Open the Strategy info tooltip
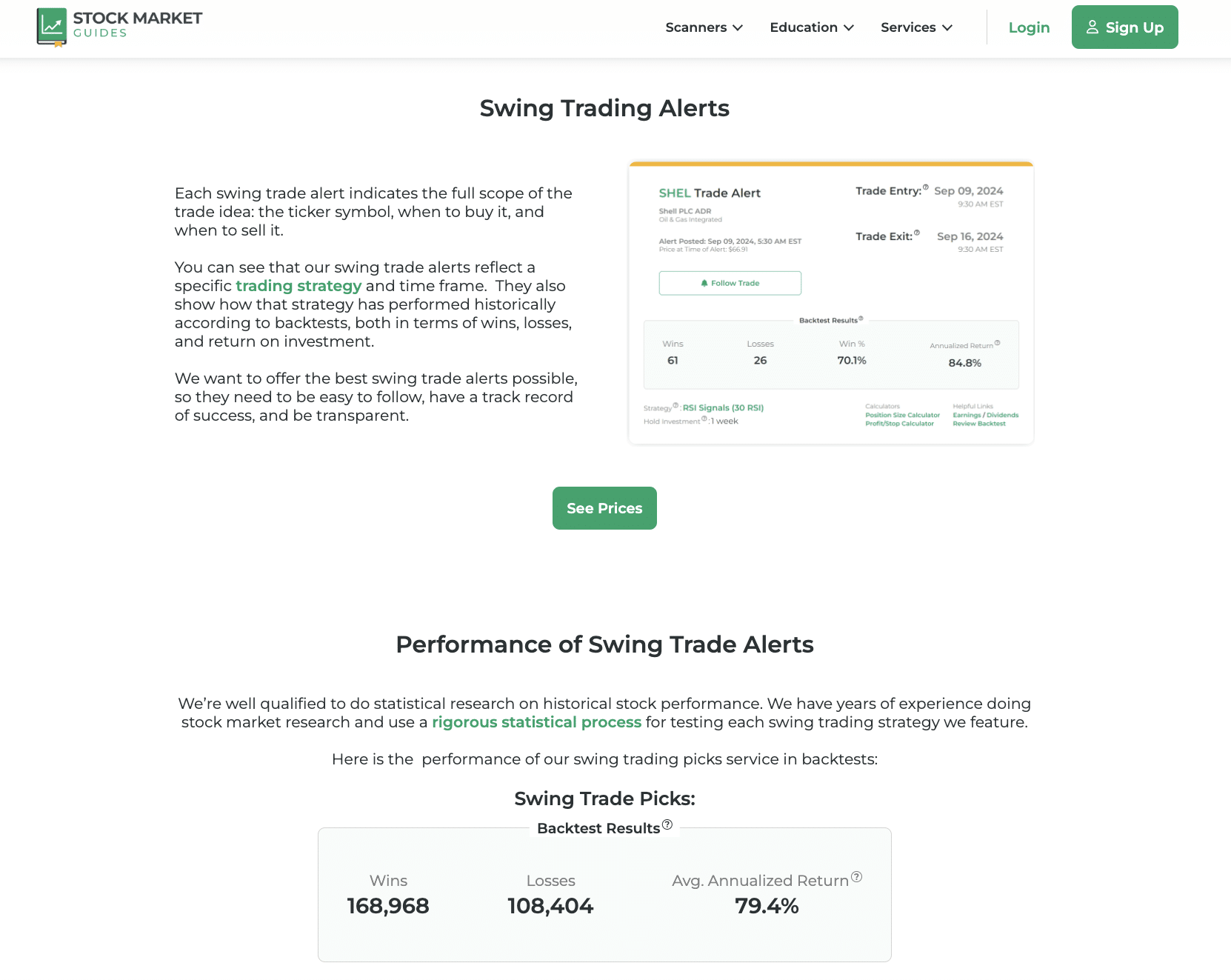The image size is (1231, 980). [x=675, y=404]
